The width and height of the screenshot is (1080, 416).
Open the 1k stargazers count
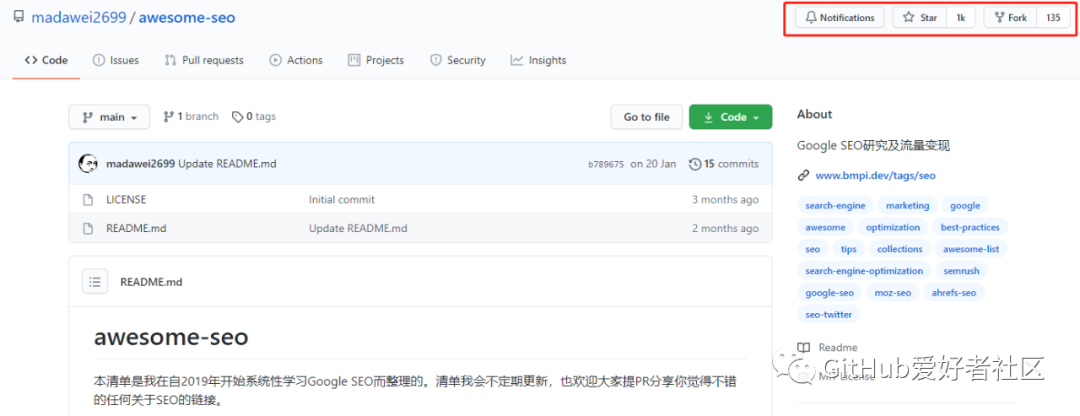coord(961,18)
